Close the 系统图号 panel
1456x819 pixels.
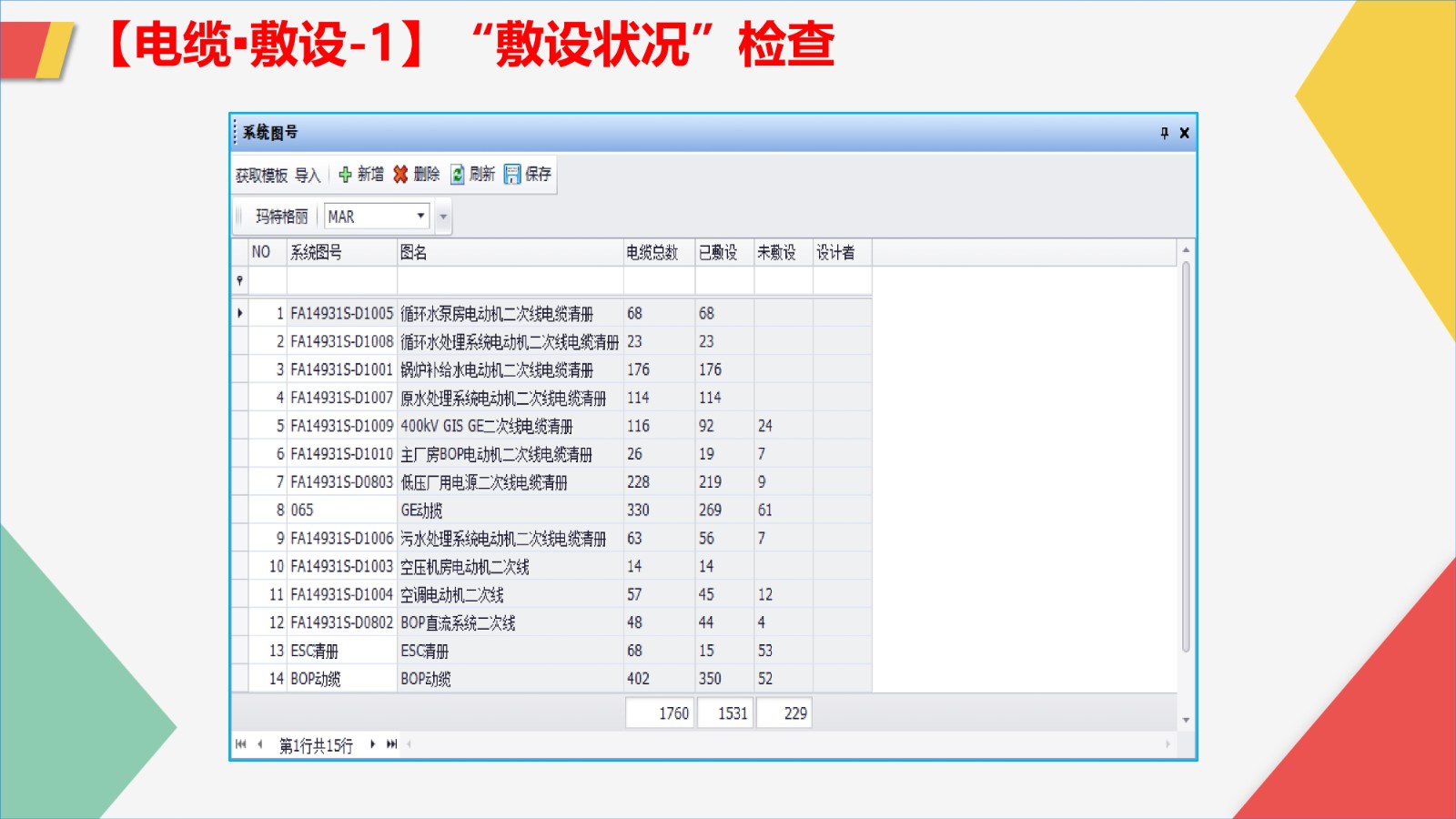point(1184,133)
